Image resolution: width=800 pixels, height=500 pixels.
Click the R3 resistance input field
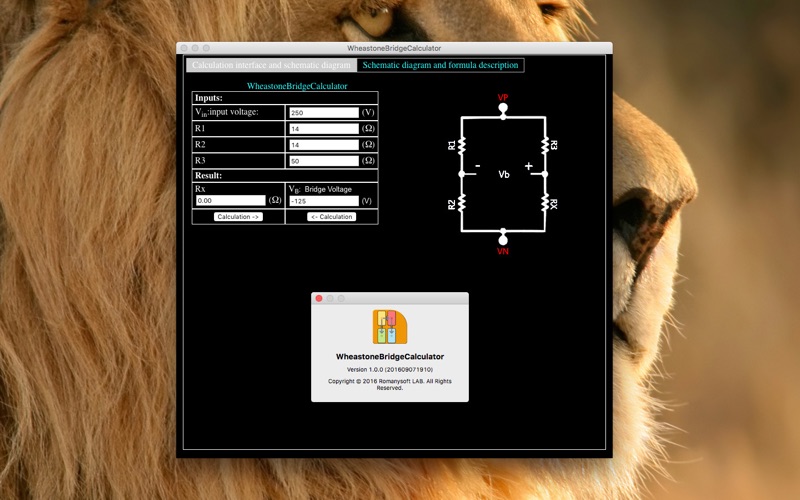(324, 161)
